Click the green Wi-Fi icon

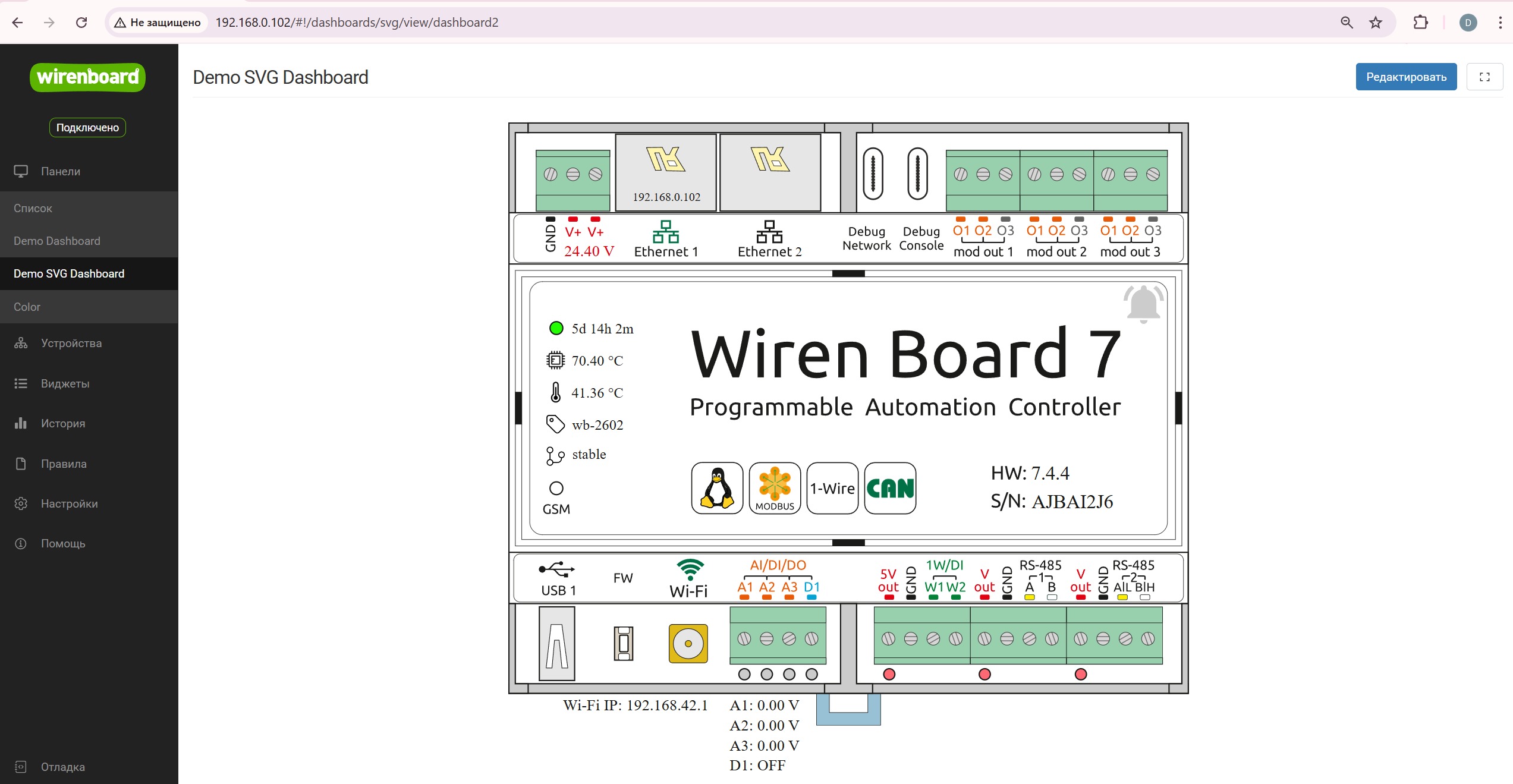point(690,569)
